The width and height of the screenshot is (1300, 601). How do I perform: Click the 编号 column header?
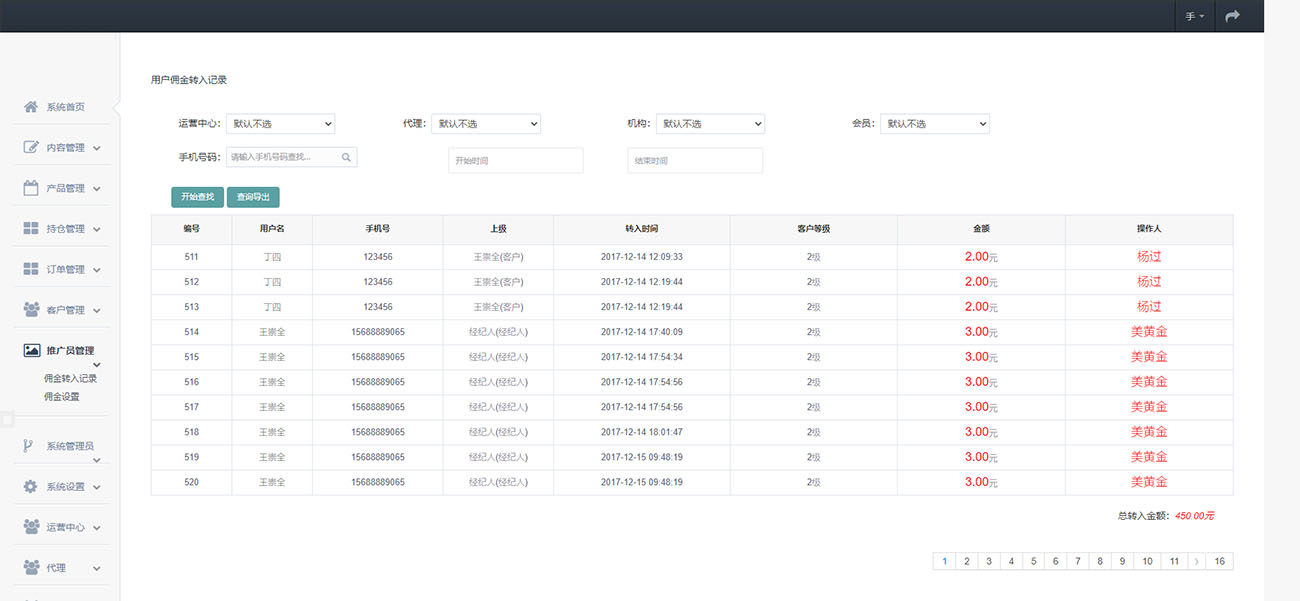(x=192, y=229)
